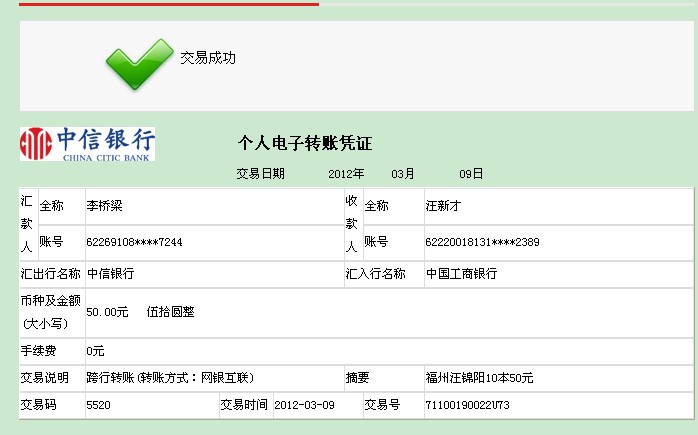698x435 pixels.
Task: Select the amount 50.00元
Action: tap(107, 312)
